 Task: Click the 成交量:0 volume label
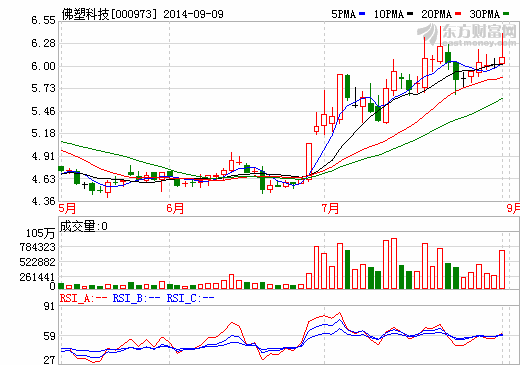[x=83, y=226]
